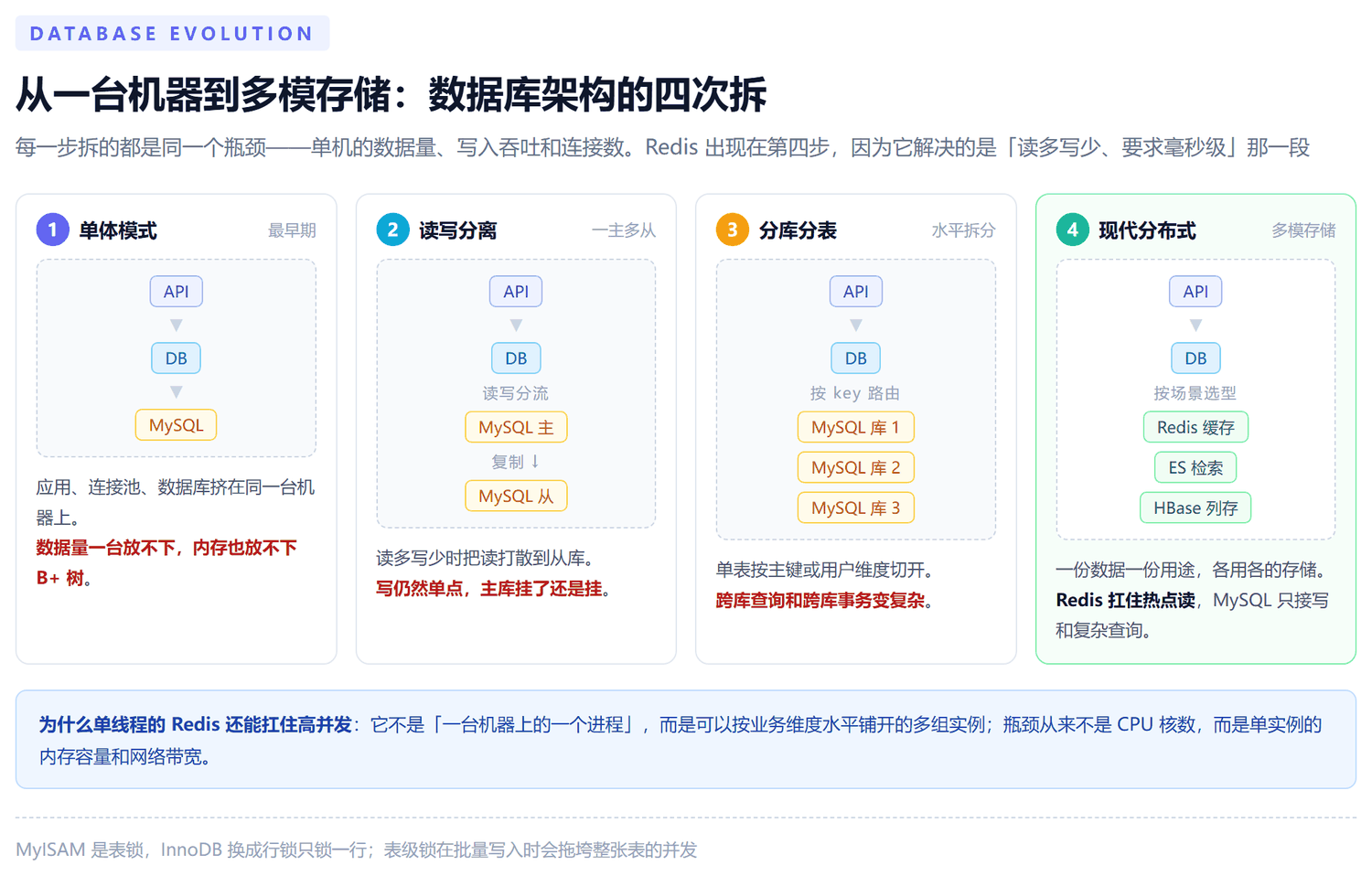The image size is (1372, 876).
Task: Select the 分库分表 card title
Action: (x=798, y=230)
